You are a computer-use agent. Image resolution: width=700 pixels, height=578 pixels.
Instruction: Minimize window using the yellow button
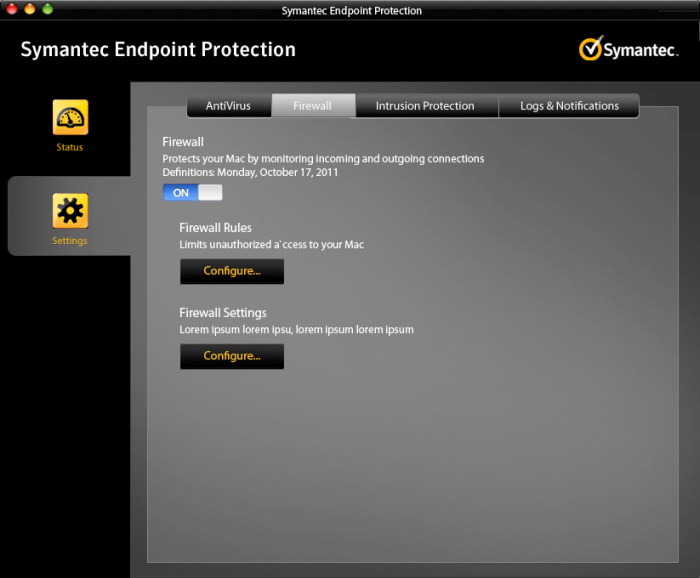(x=29, y=9)
